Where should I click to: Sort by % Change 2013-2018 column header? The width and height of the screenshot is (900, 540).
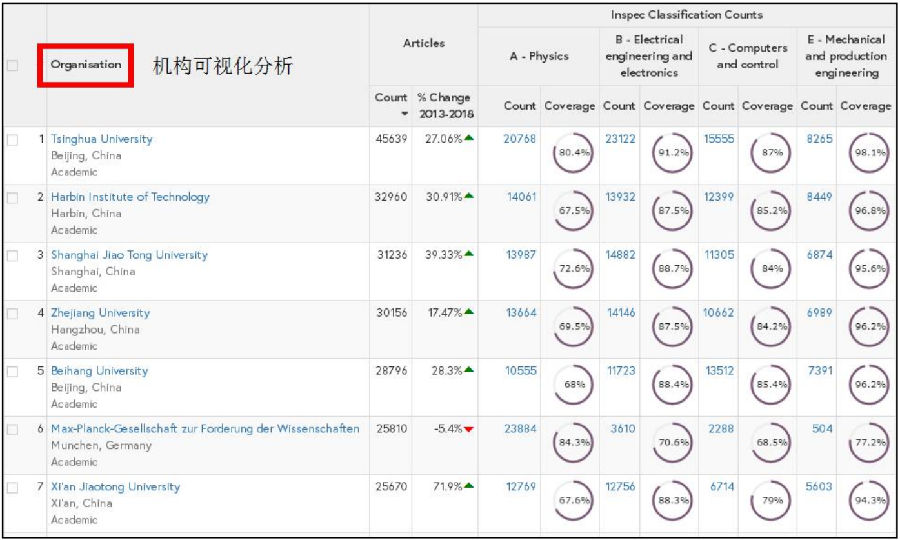[443, 105]
